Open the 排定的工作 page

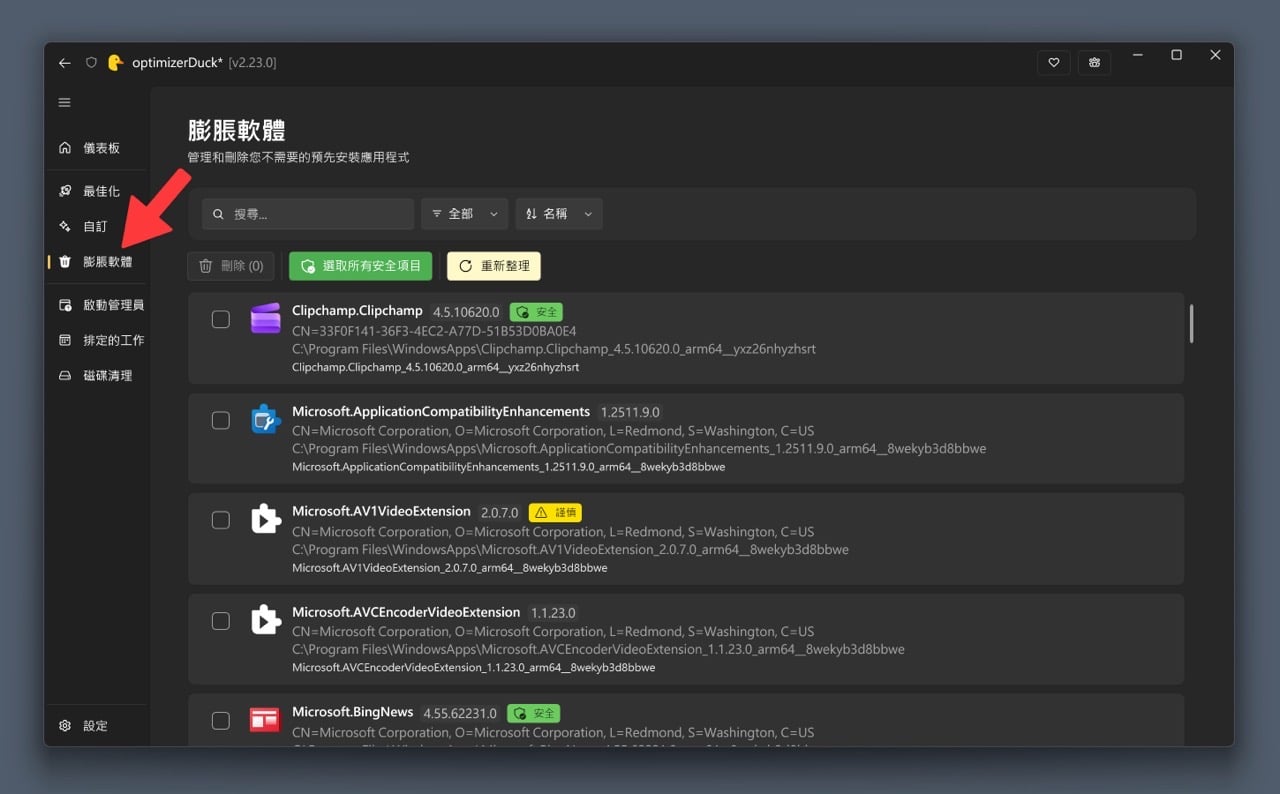96,341
